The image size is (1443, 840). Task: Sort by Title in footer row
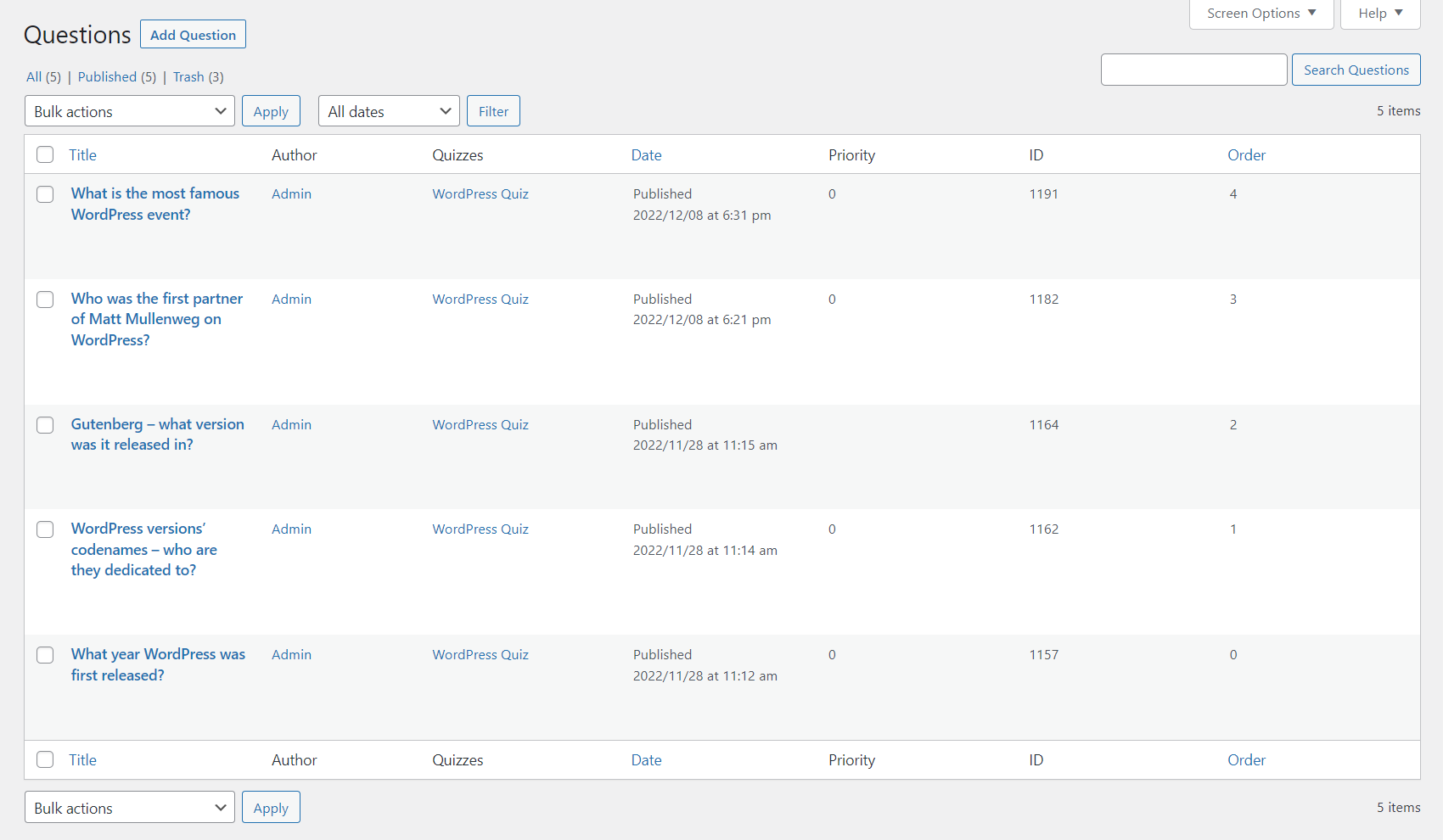click(x=82, y=760)
